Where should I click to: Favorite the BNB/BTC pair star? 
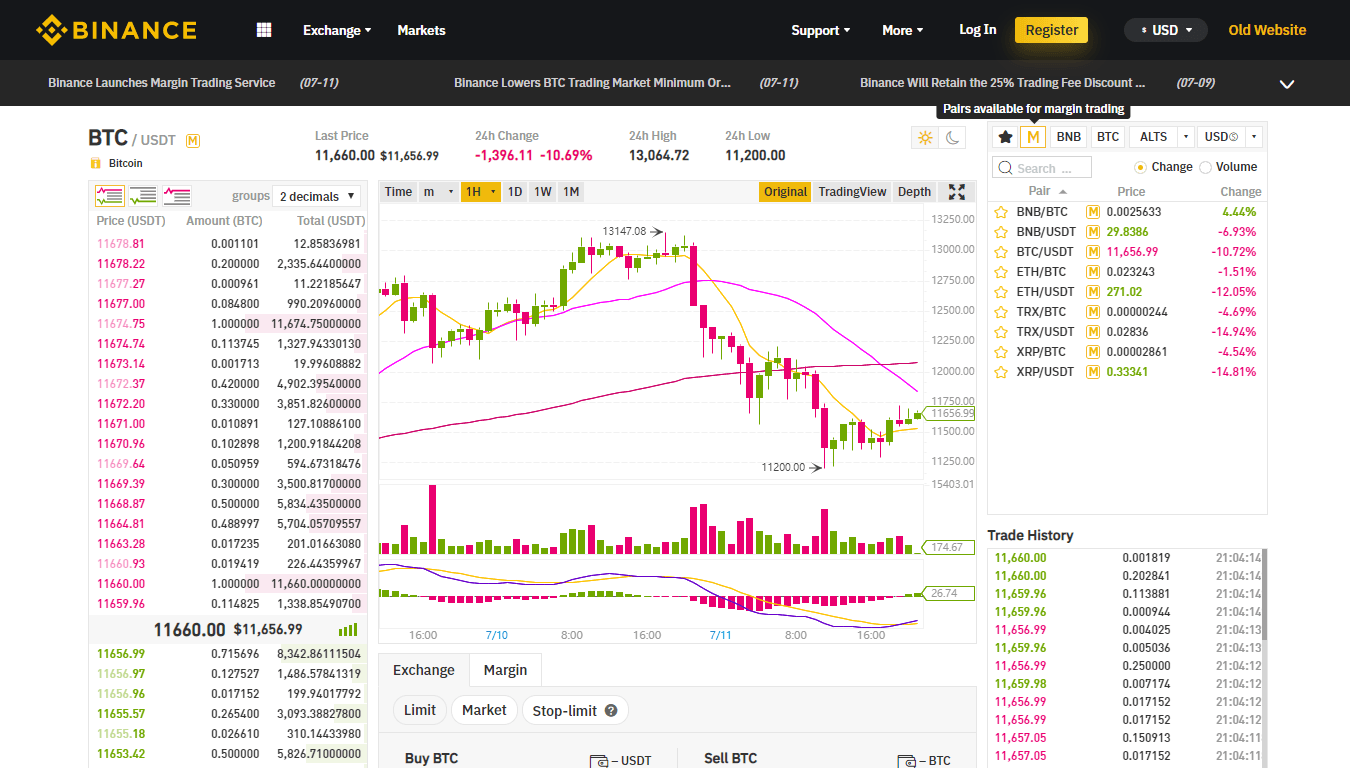[x=999, y=212]
